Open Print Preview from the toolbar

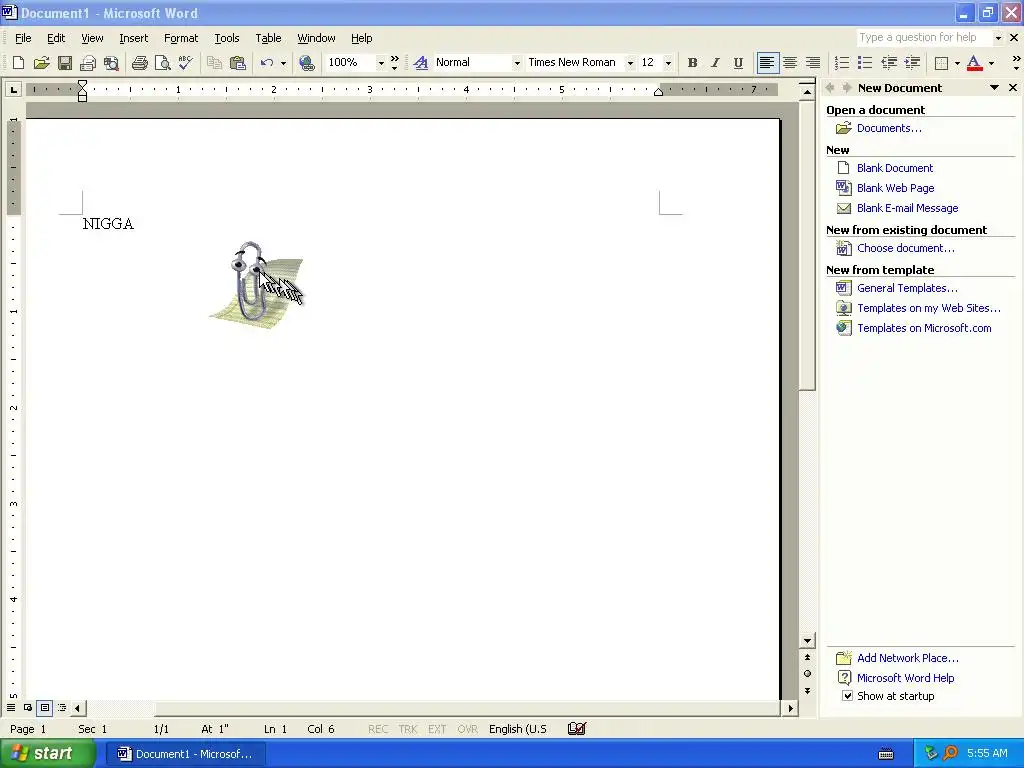click(x=163, y=63)
